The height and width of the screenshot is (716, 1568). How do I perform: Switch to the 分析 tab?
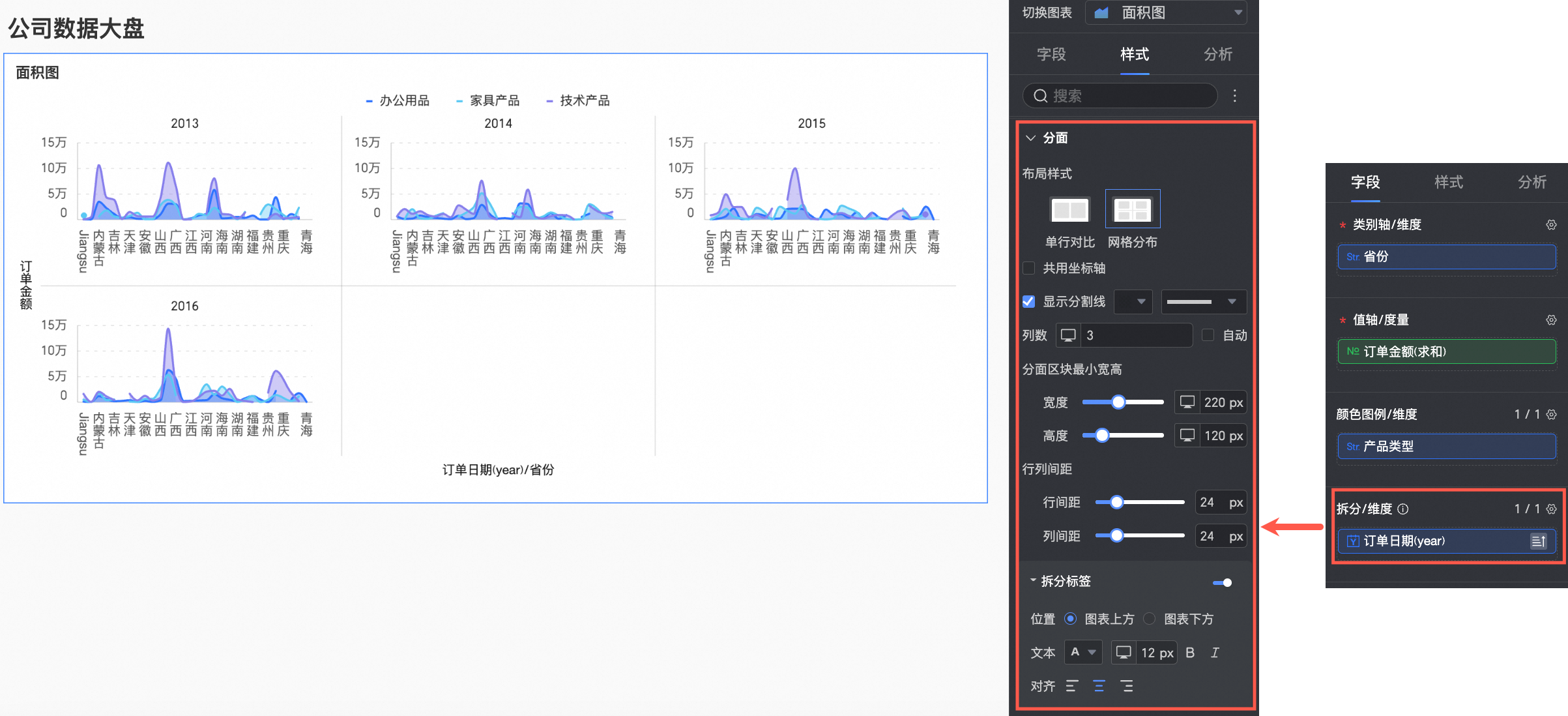coord(1217,54)
